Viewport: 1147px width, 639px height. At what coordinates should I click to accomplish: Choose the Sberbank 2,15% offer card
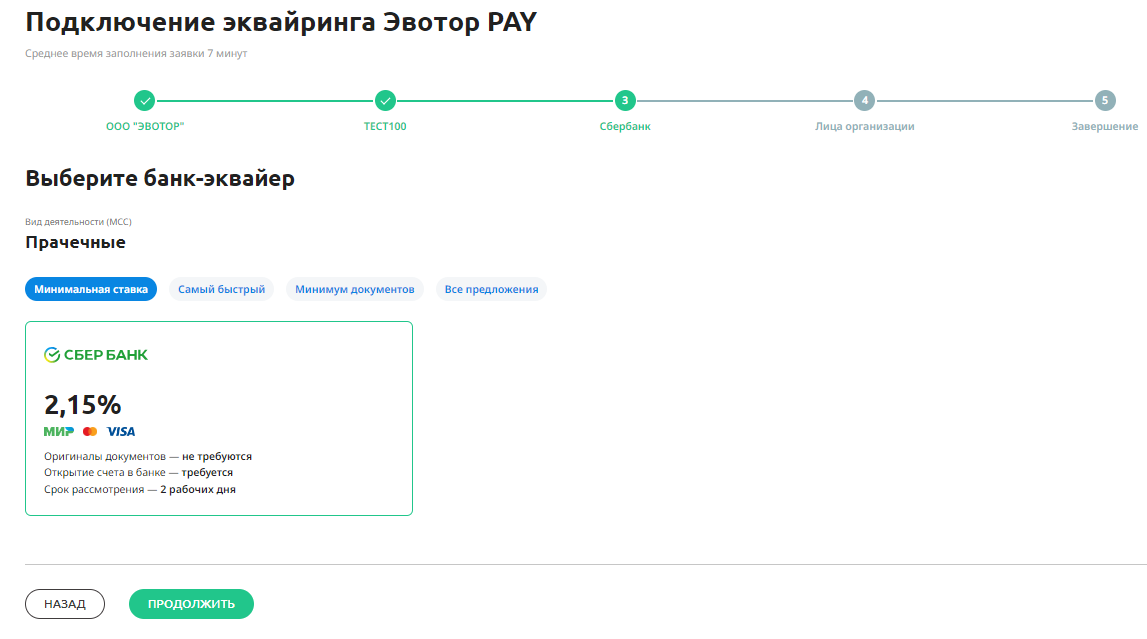pyautogui.click(x=219, y=418)
